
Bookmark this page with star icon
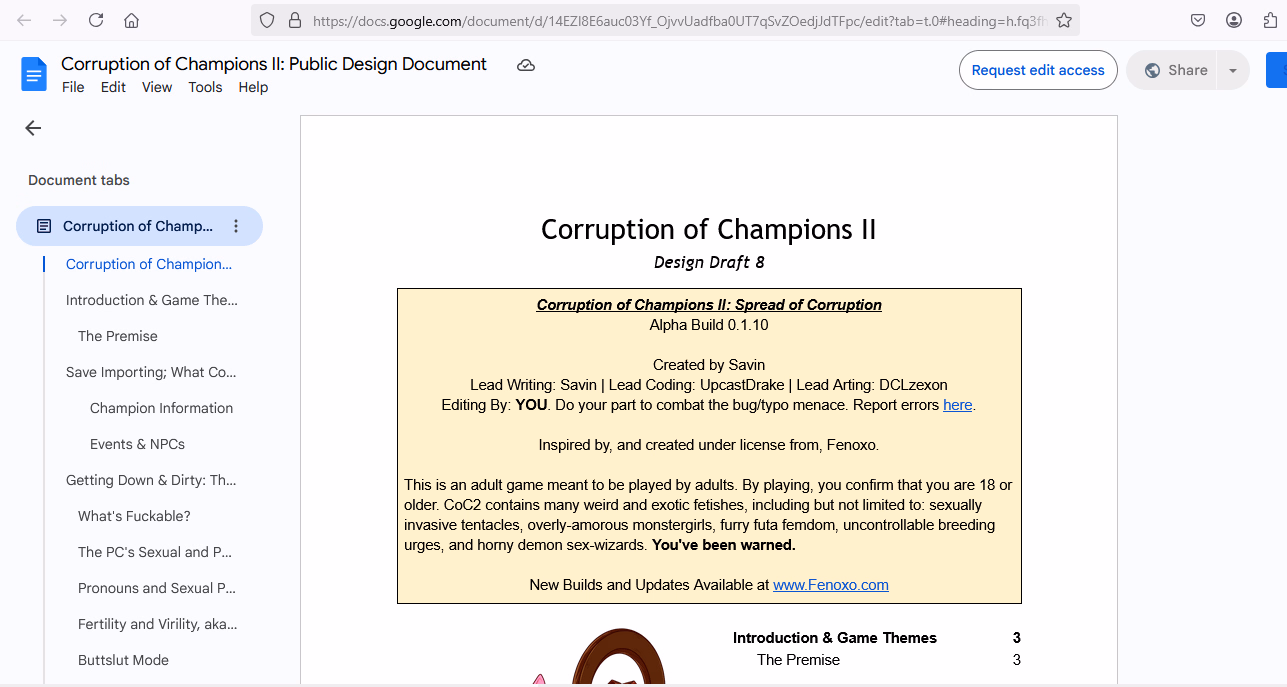(1064, 20)
